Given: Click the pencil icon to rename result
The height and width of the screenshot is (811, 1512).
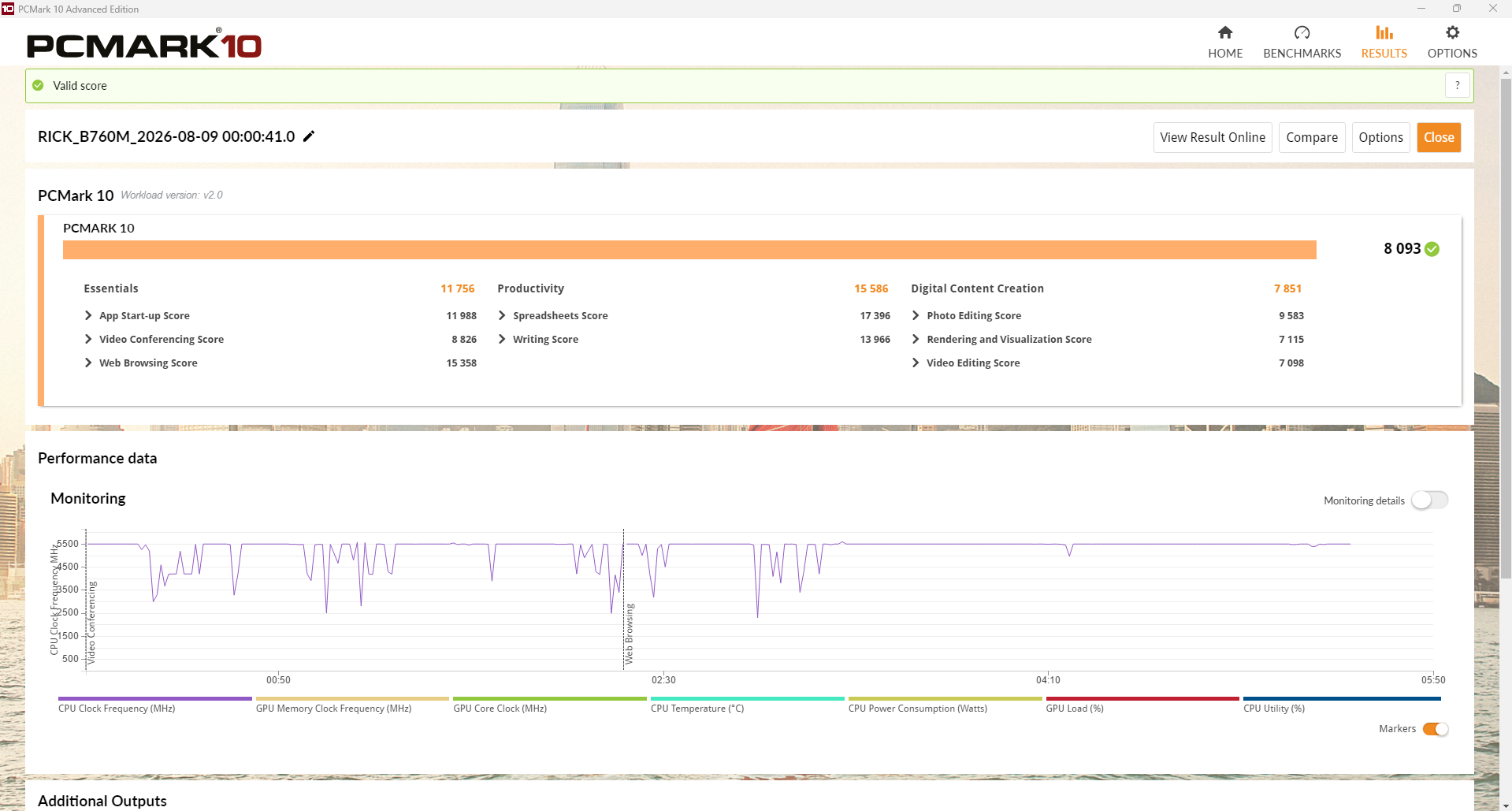Looking at the screenshot, I should (309, 136).
